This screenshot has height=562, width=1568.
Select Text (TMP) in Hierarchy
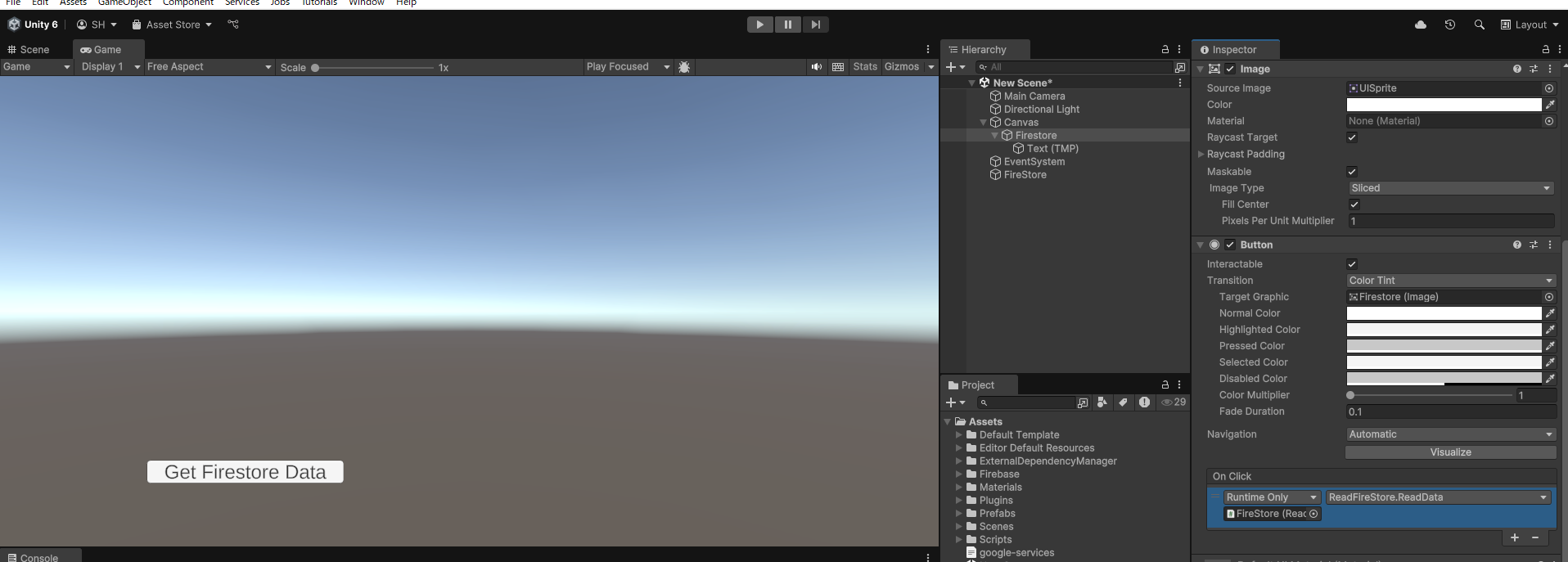[x=1052, y=149]
